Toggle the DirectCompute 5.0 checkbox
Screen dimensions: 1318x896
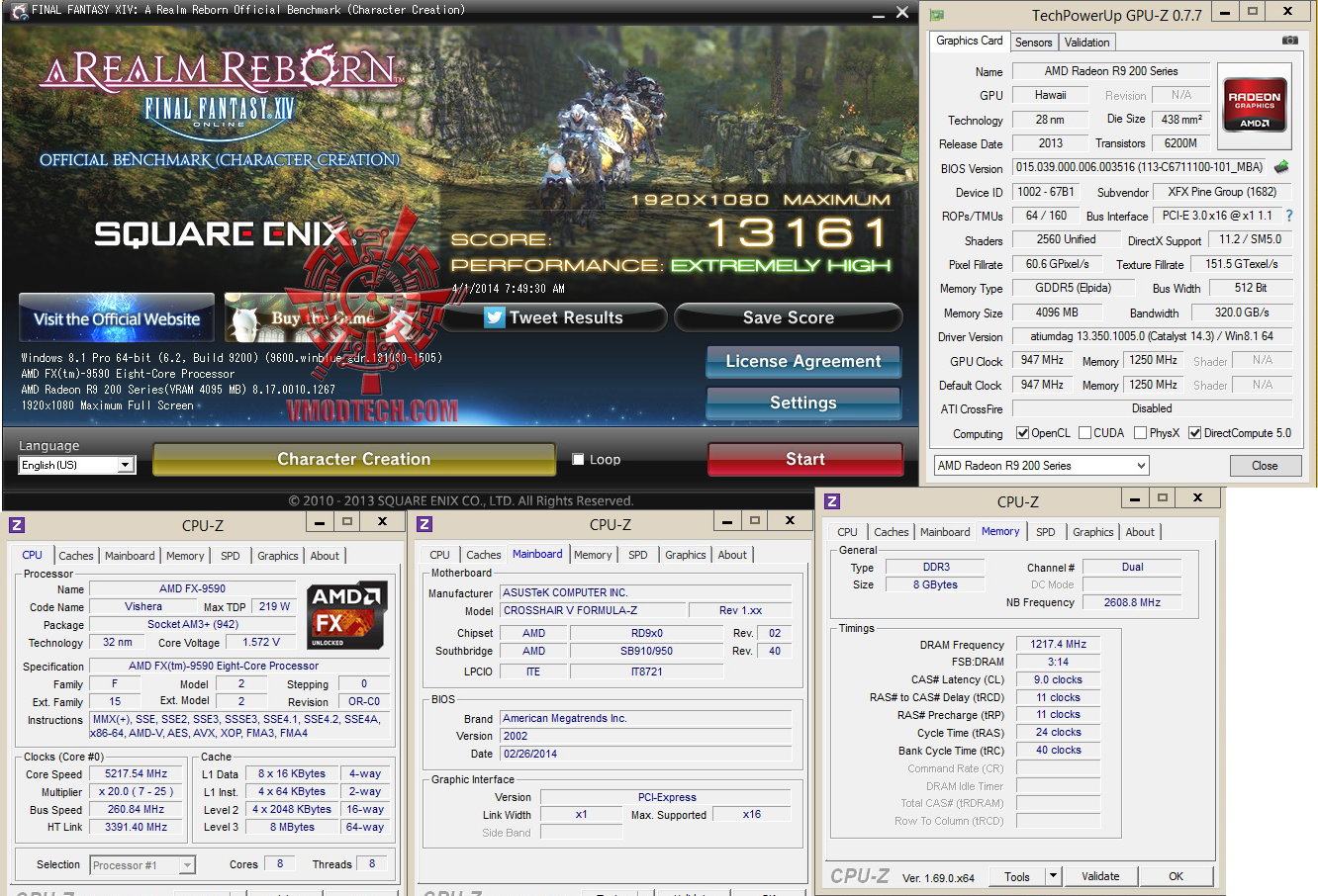coord(1194,433)
